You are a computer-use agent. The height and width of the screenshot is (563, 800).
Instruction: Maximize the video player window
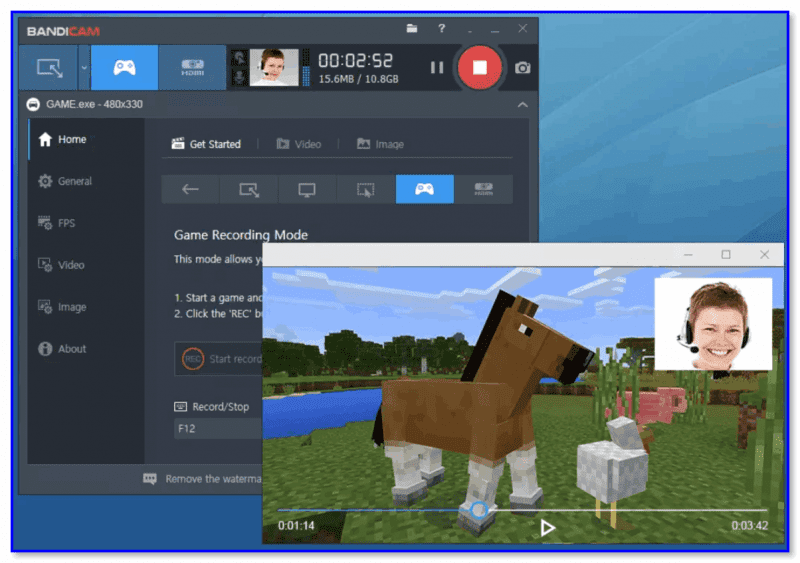pos(726,254)
